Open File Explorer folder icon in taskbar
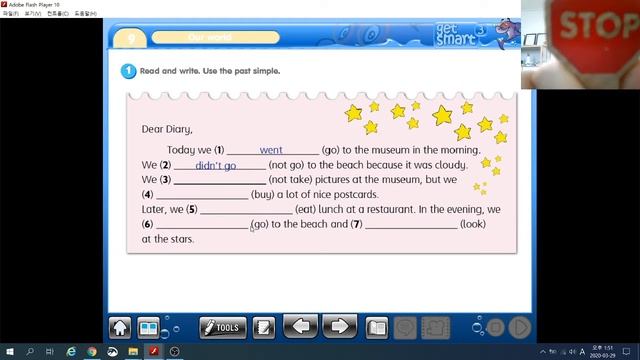This screenshot has height=360, width=640. 133,351
